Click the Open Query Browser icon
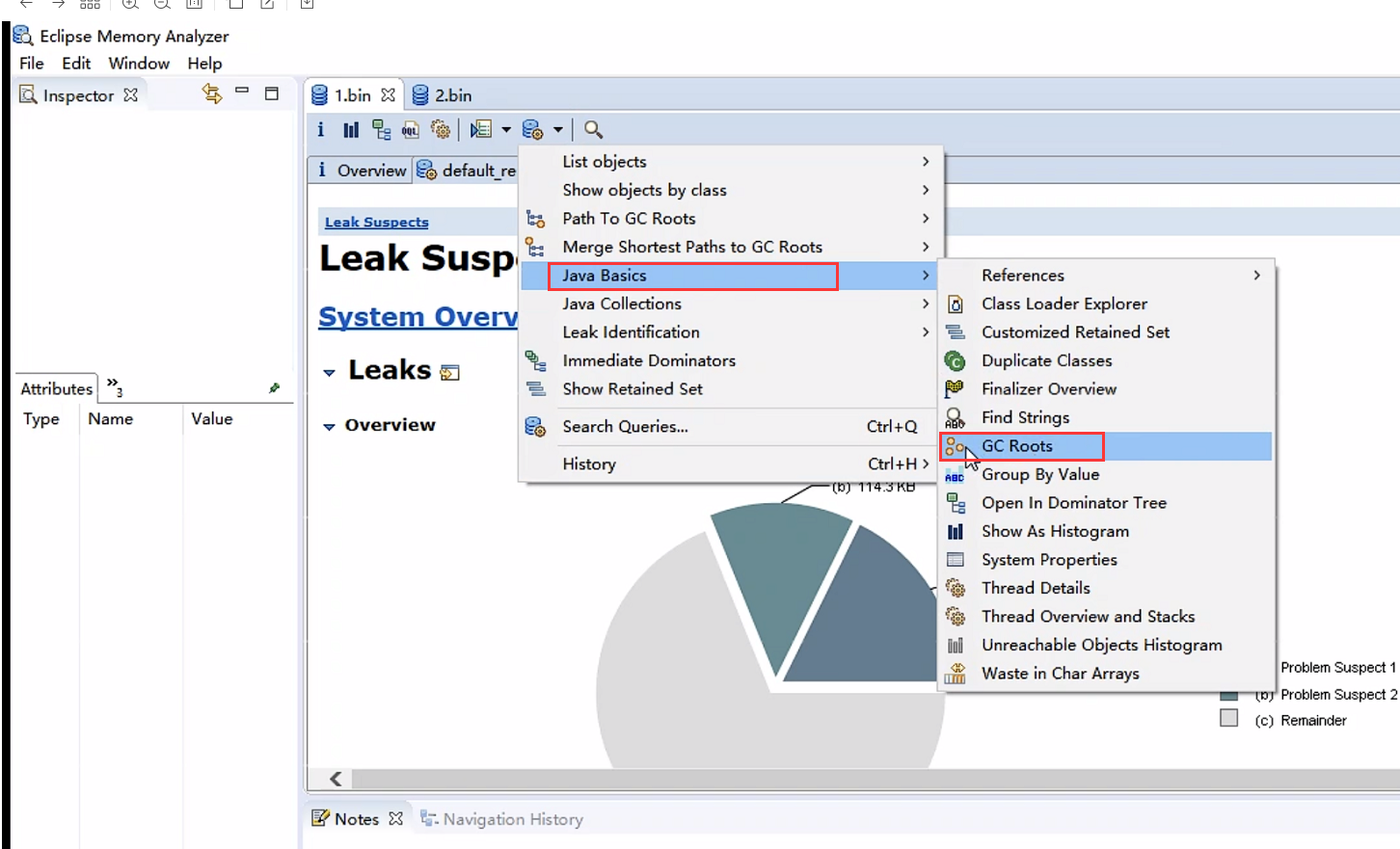Image resolution: width=1400 pixels, height=849 pixels. 532,129
